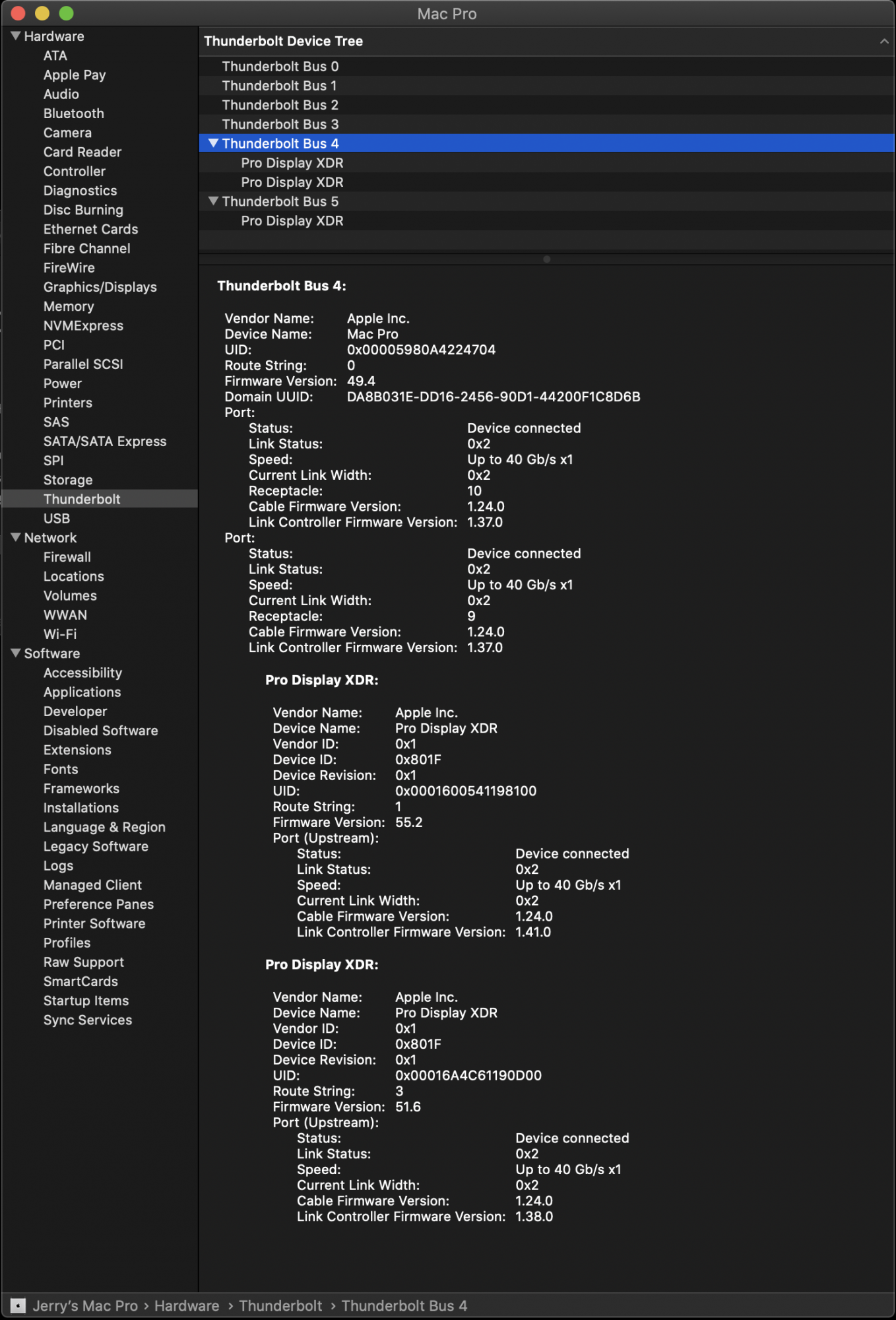Select Thunderbolt Bus 1 row
The height and width of the screenshot is (1320, 896).
click(x=546, y=86)
